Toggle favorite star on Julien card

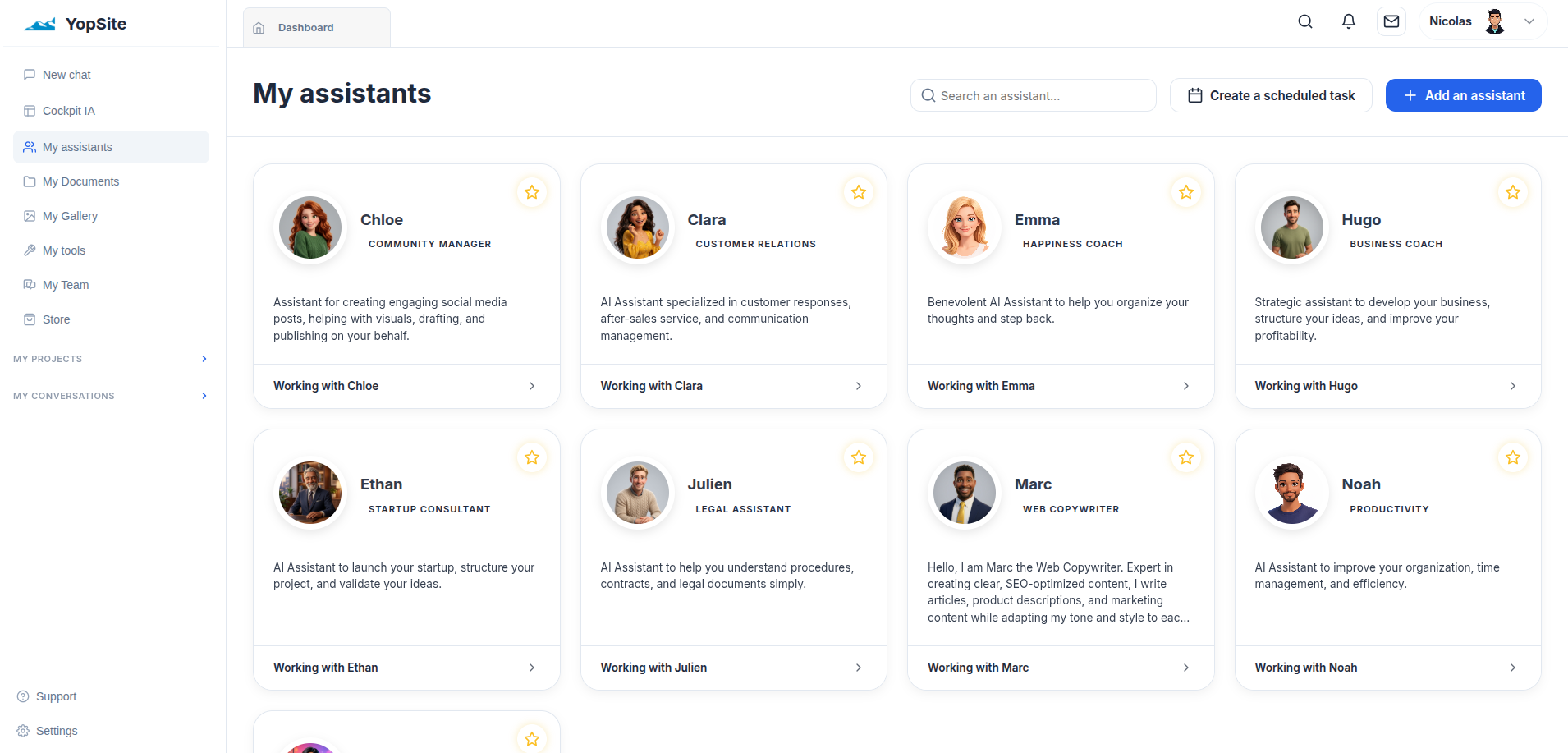tap(859, 457)
